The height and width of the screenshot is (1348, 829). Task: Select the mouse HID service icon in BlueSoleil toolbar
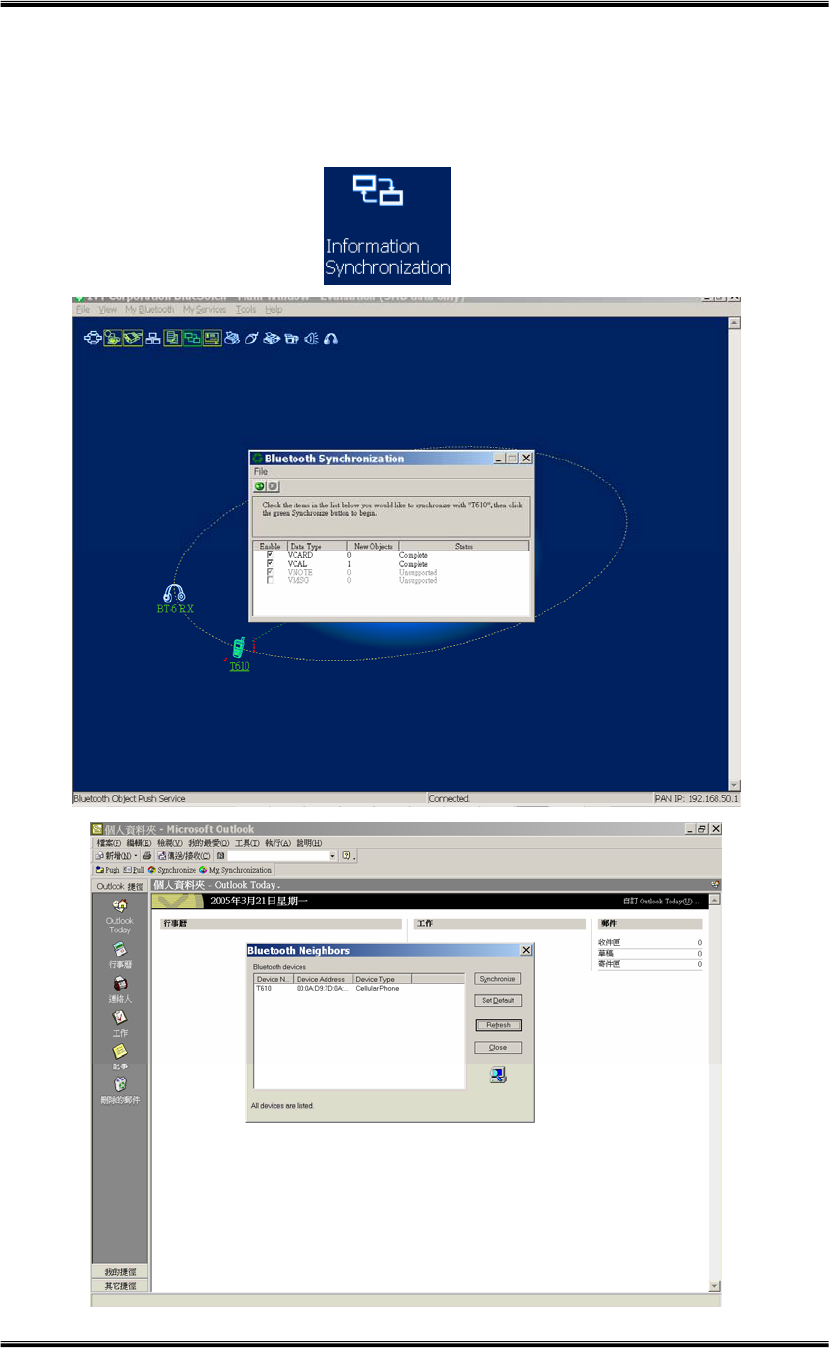(251, 338)
